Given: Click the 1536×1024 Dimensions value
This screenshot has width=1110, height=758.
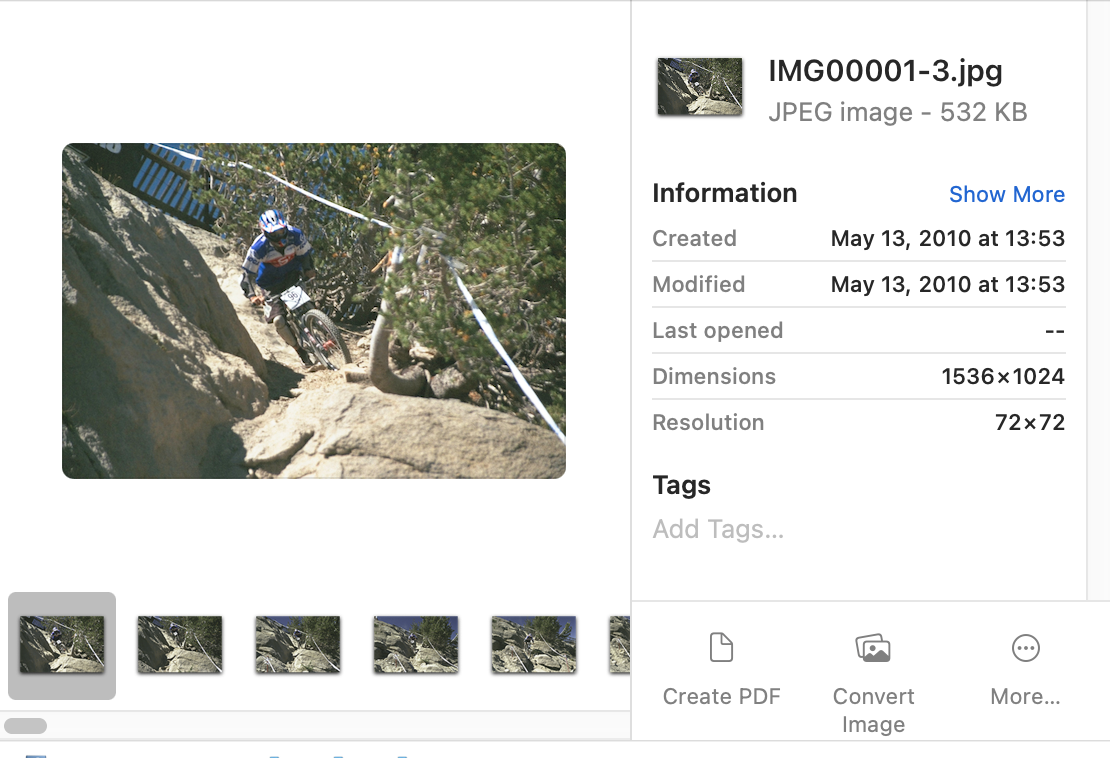Looking at the screenshot, I should coord(1002,377).
